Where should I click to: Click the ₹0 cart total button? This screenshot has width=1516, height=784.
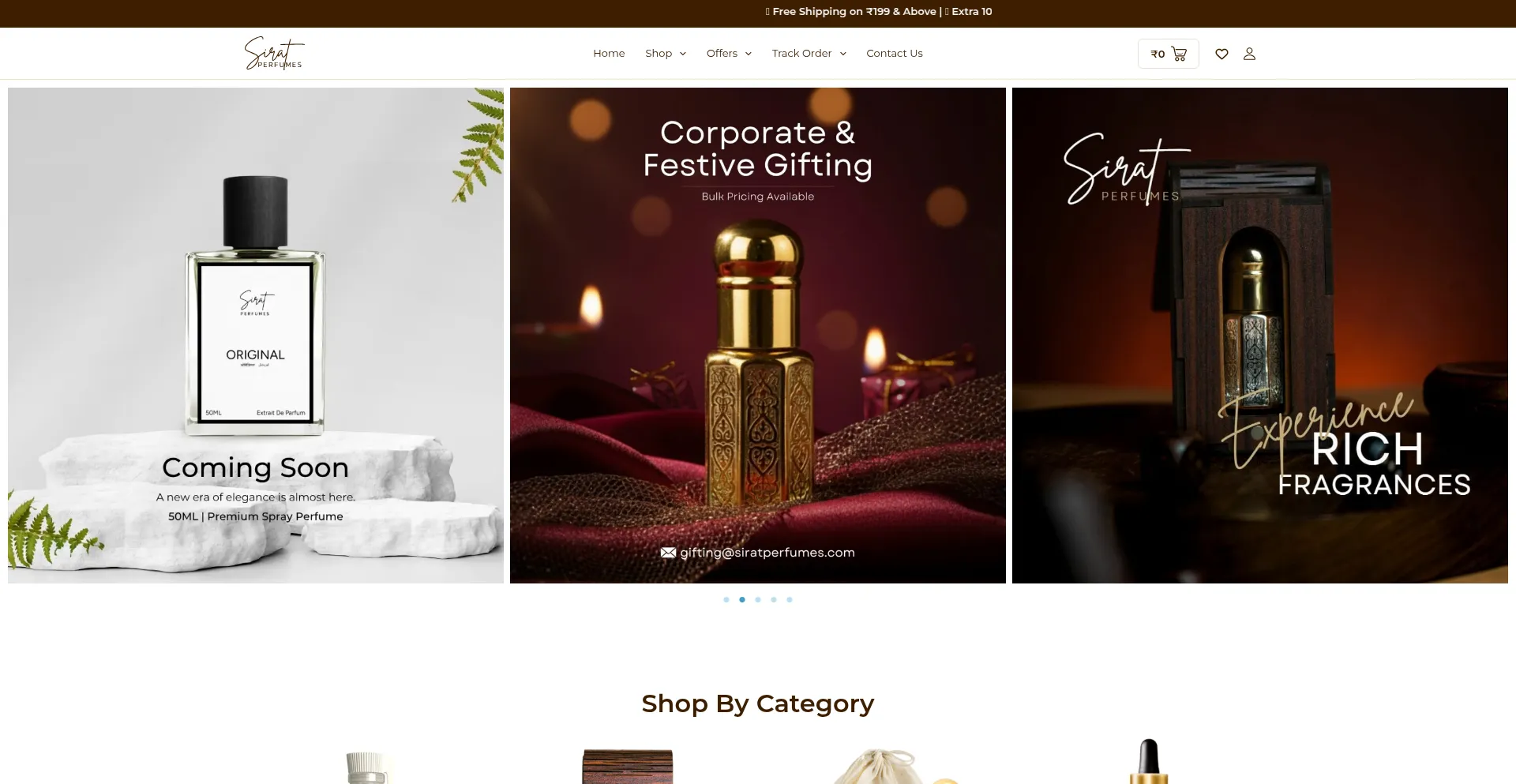point(1169,54)
